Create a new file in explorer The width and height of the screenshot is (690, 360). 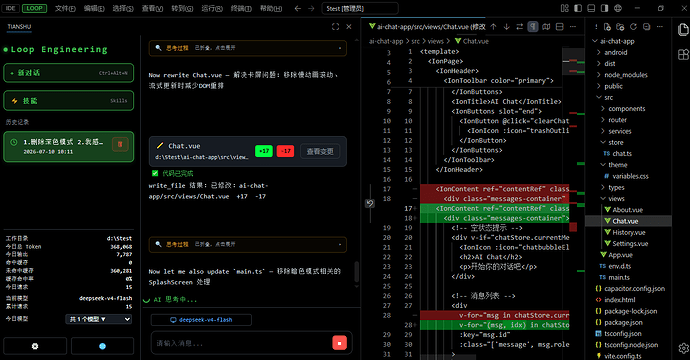[607, 27]
